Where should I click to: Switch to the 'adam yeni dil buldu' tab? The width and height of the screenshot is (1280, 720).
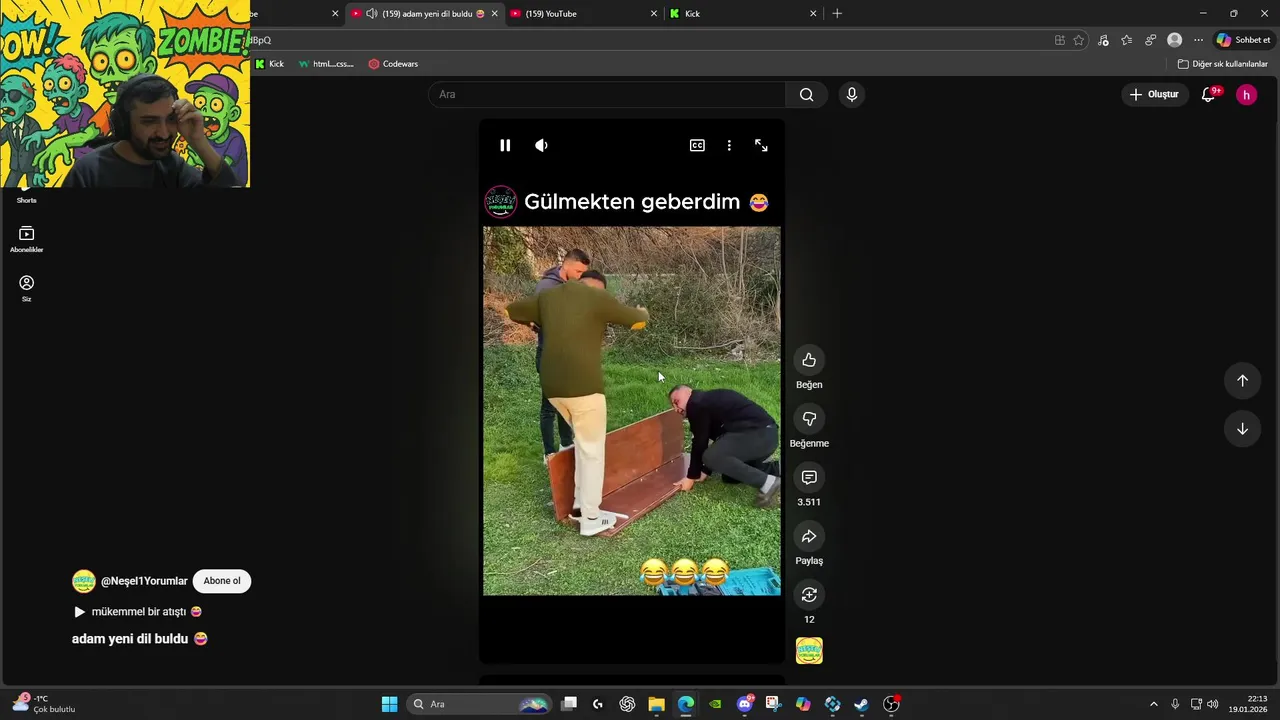[x=424, y=14]
